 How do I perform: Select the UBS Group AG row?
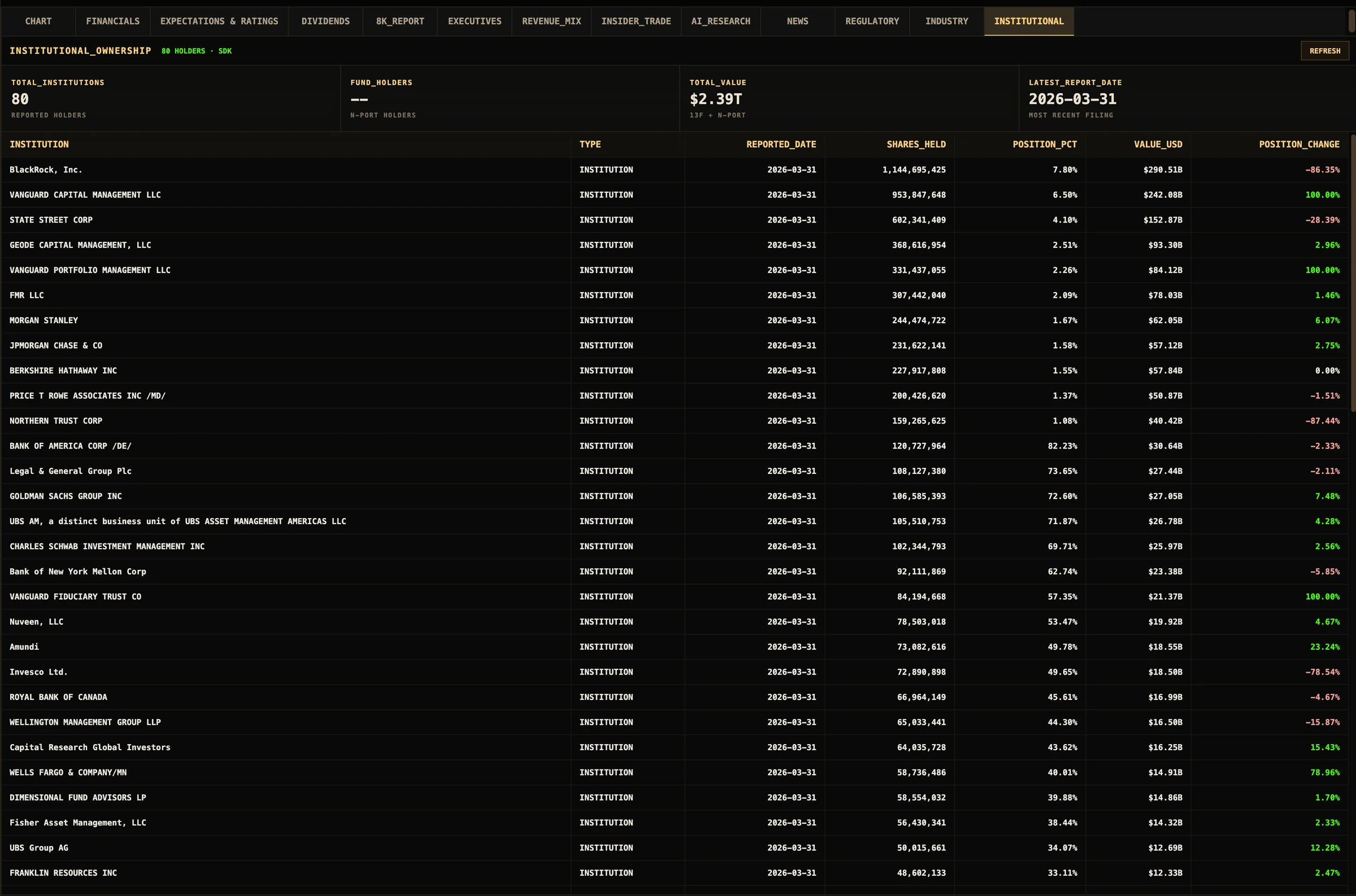click(675, 849)
